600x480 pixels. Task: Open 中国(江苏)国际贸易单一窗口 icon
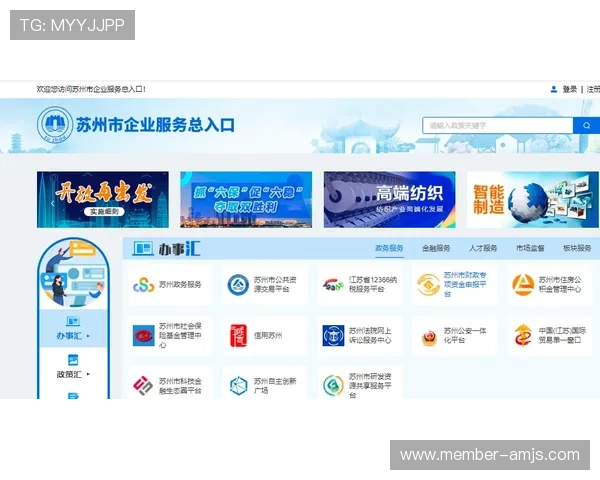pos(523,335)
